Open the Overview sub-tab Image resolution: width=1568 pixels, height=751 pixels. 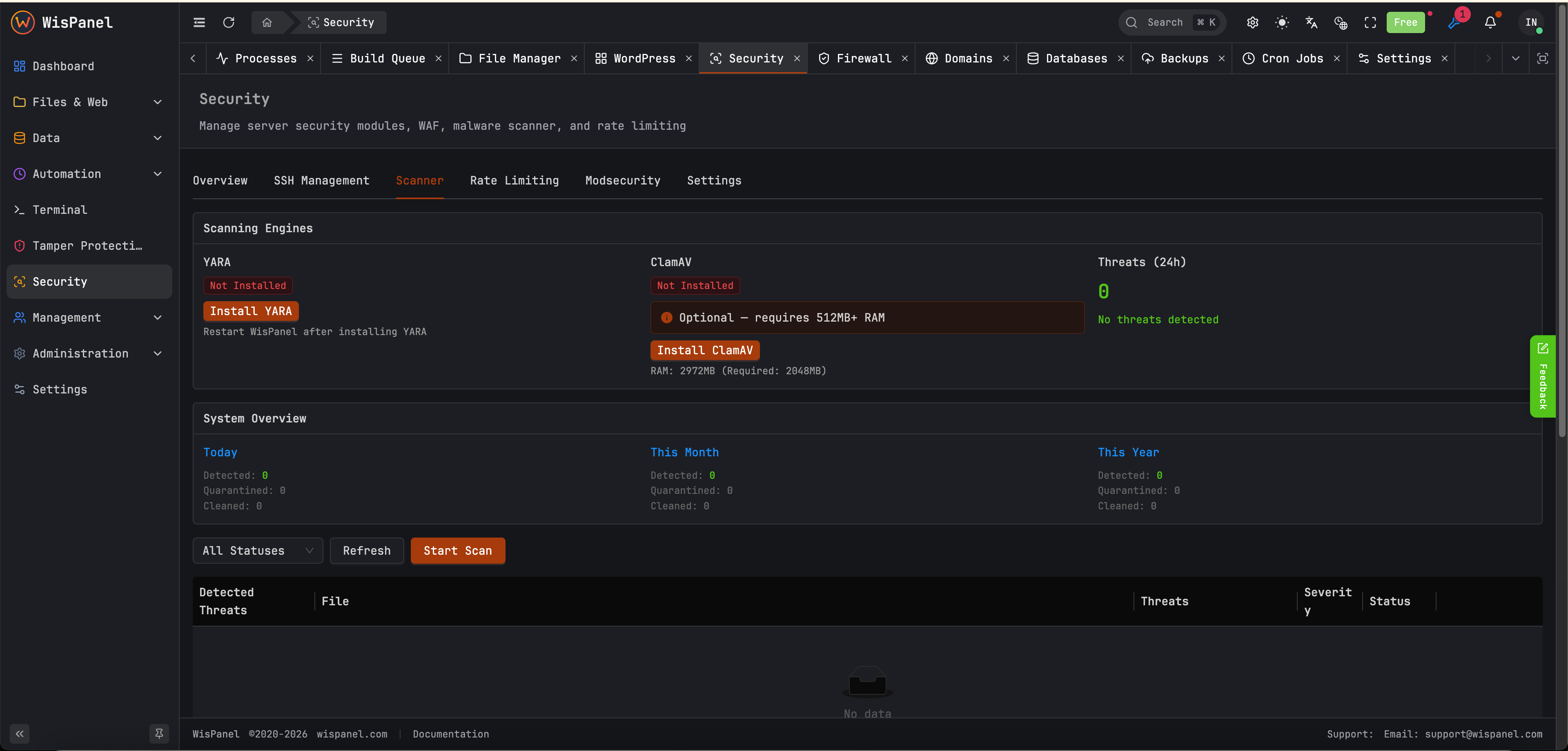click(x=220, y=181)
